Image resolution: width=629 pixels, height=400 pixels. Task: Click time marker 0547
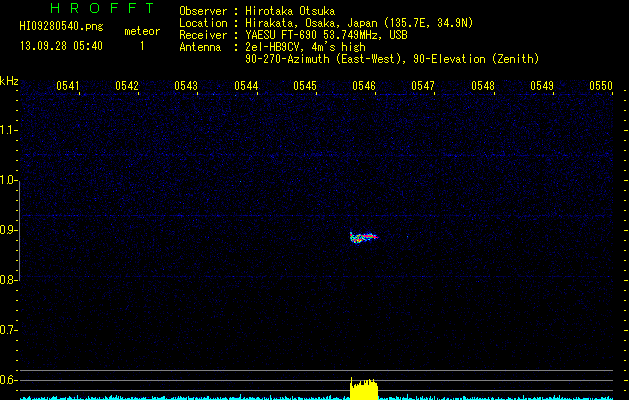[423, 86]
